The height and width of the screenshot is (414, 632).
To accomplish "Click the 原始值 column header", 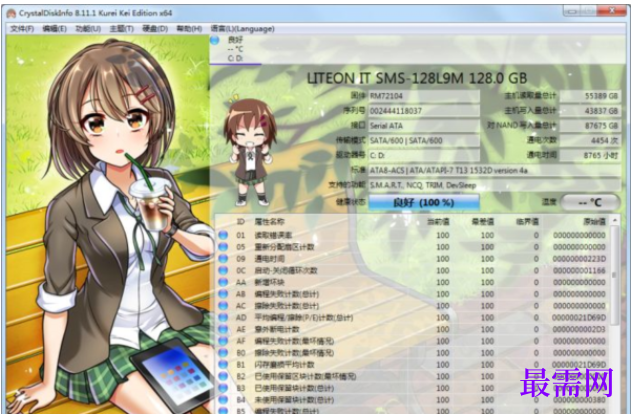I will [595, 222].
